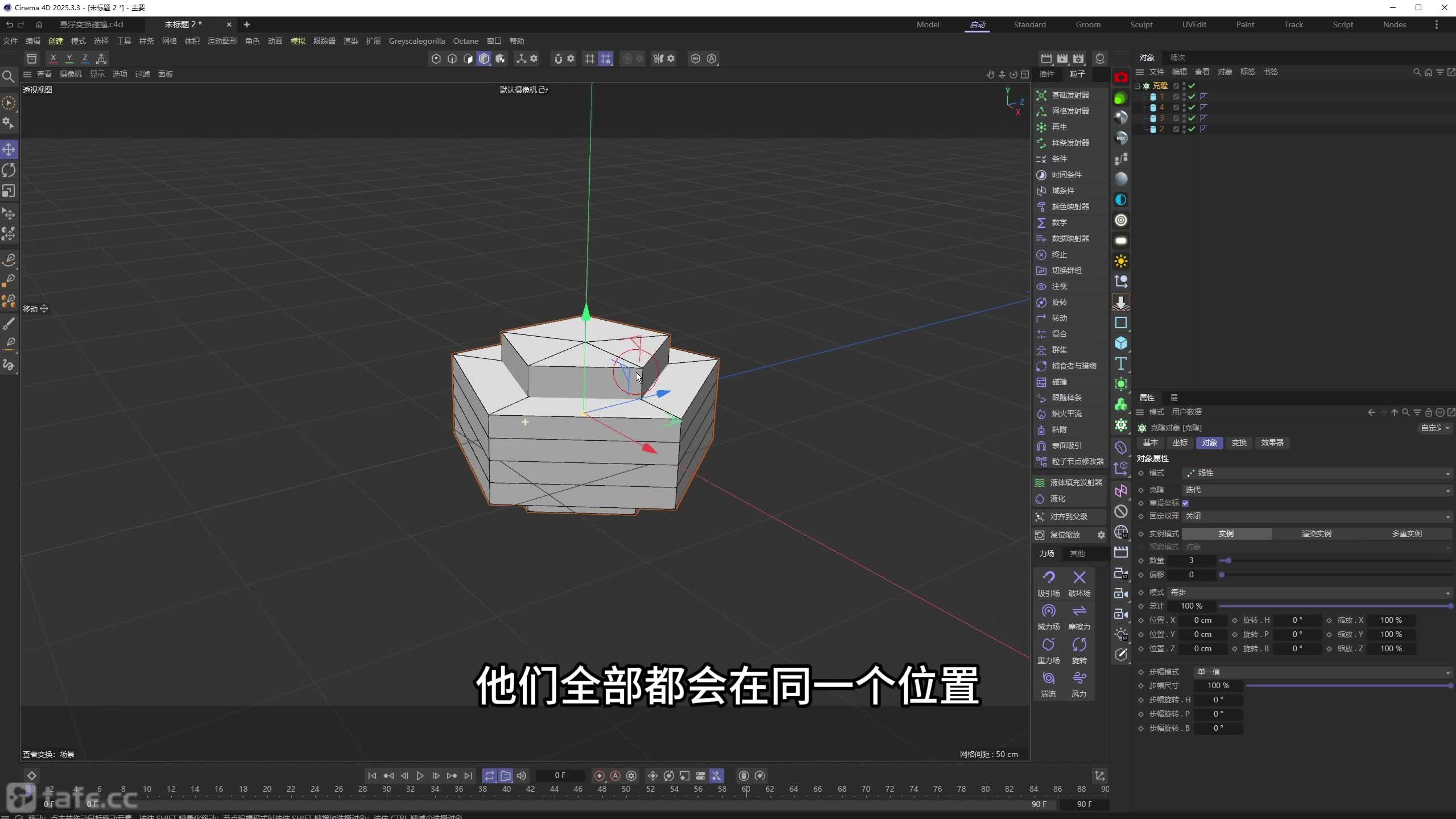The width and height of the screenshot is (1456, 819).
Task: Click the Play button in timeline
Action: point(420,776)
